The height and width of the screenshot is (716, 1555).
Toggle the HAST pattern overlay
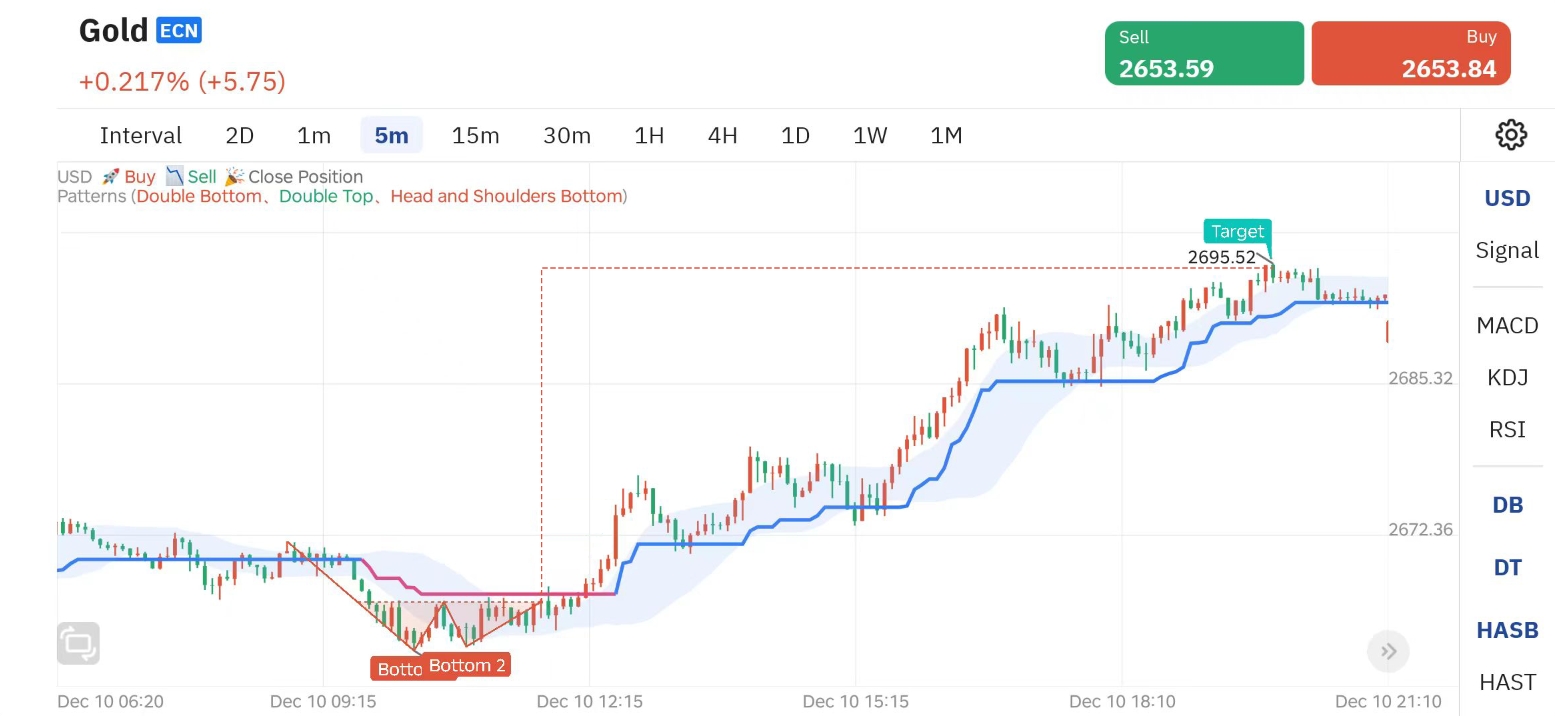pyautogui.click(x=1507, y=682)
